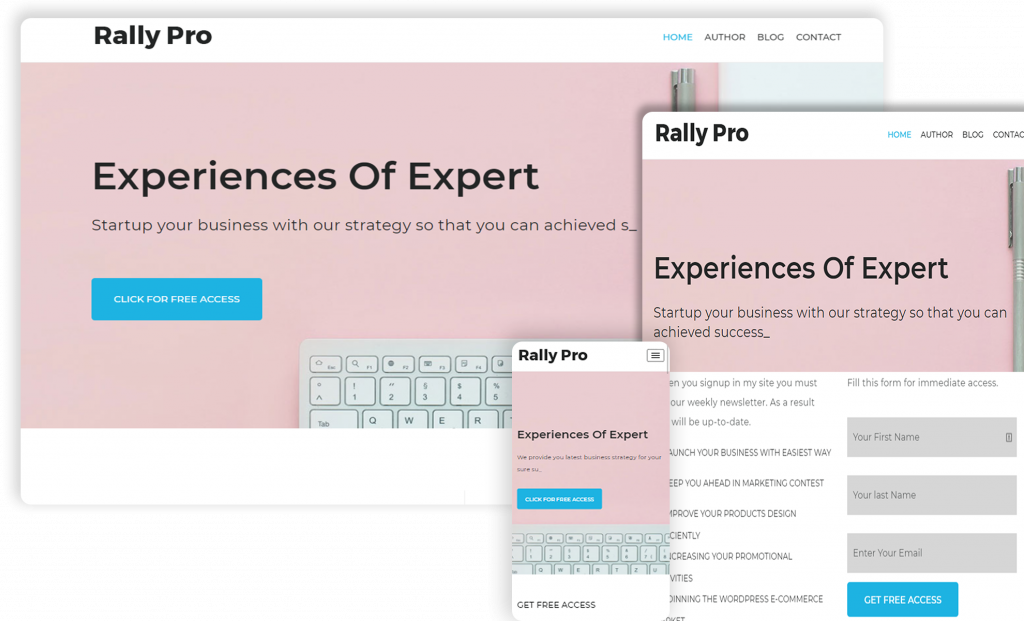Click autofill icon in Your First Name field
1024x621 pixels.
tap(1008, 438)
